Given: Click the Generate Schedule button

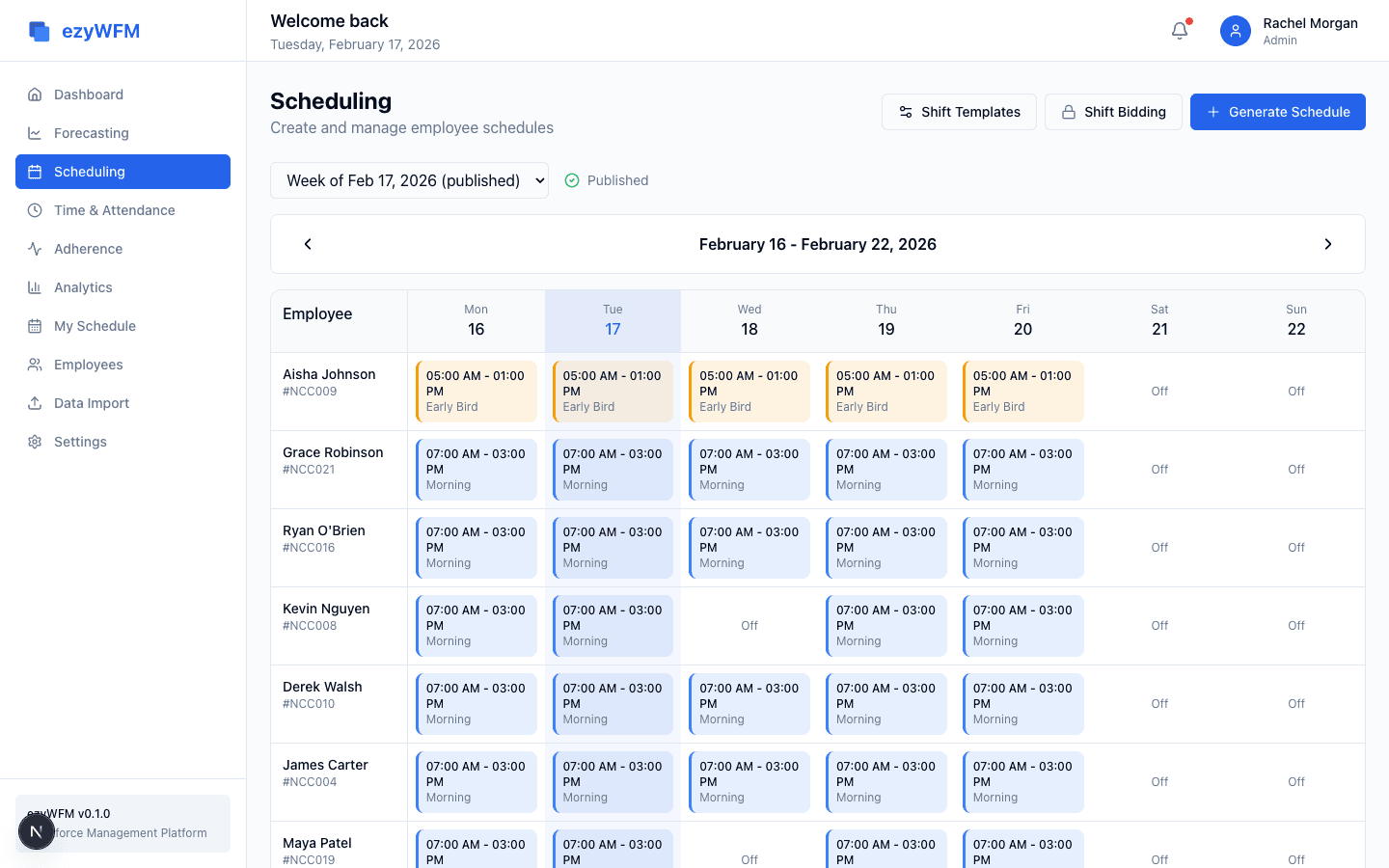Looking at the screenshot, I should [x=1277, y=112].
